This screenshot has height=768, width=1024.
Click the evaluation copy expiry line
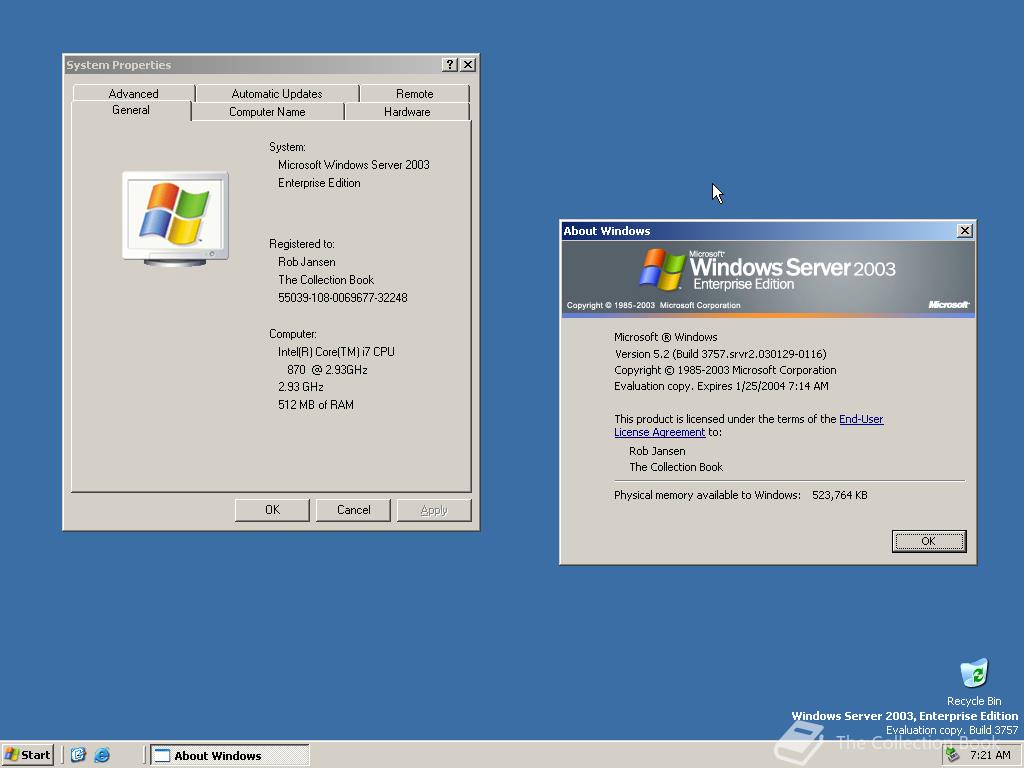(x=722, y=386)
